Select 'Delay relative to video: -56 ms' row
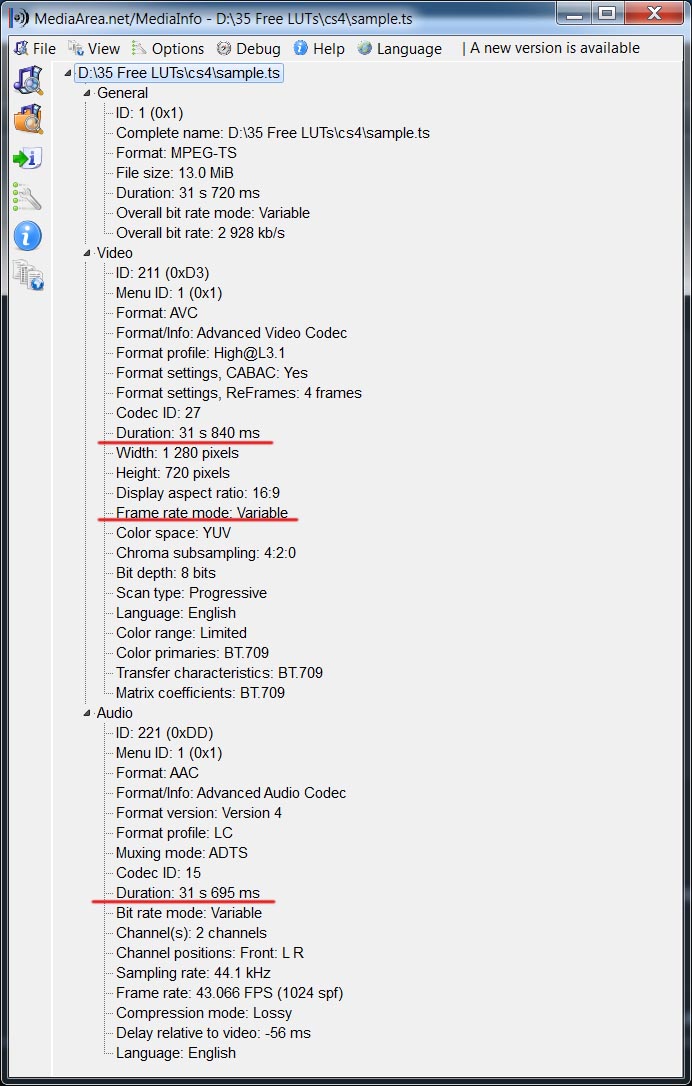The height and width of the screenshot is (1086, 692). (x=213, y=1034)
